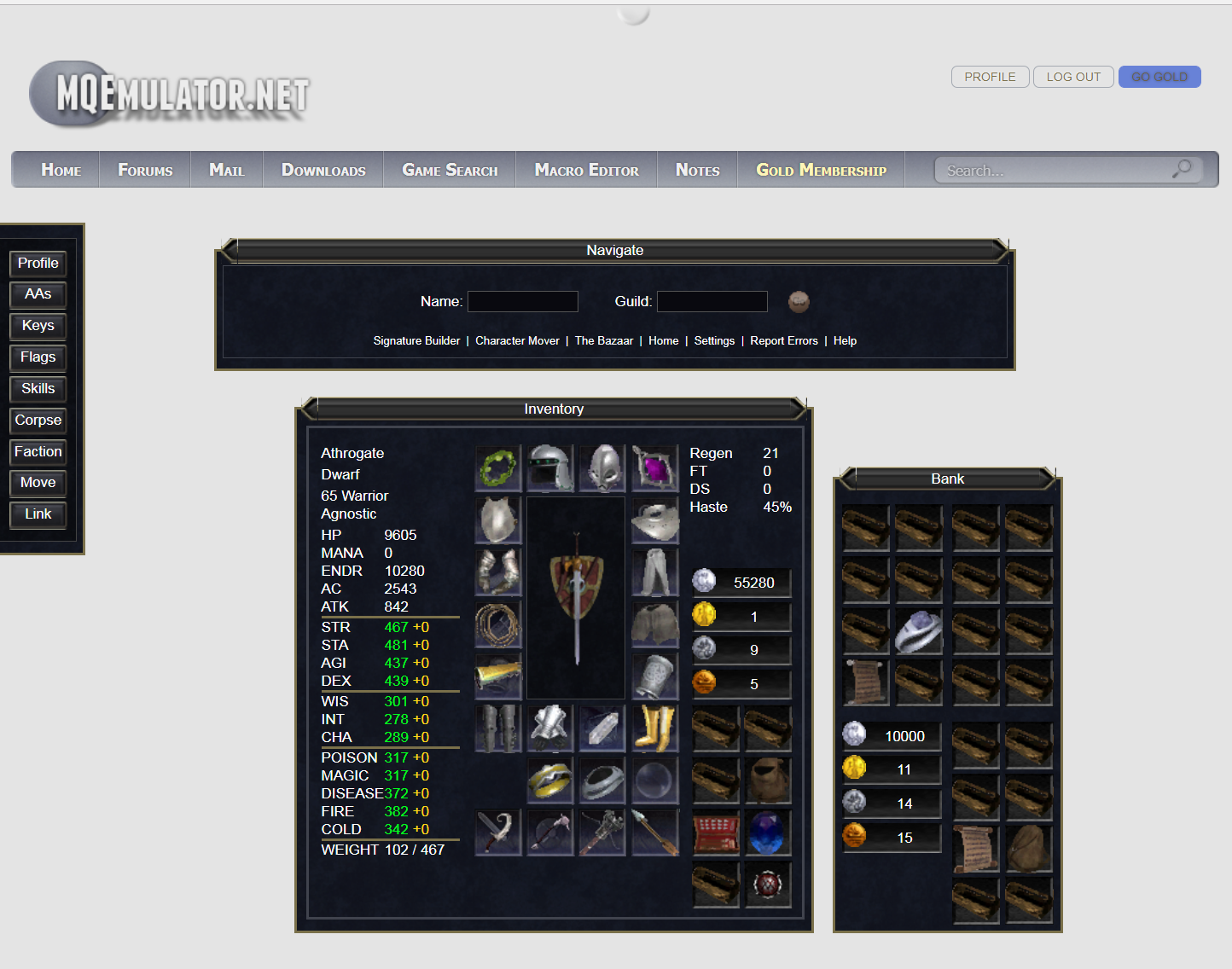Inspect the plate shoulder pauldron item
1232x969 pixels.
pos(655,520)
